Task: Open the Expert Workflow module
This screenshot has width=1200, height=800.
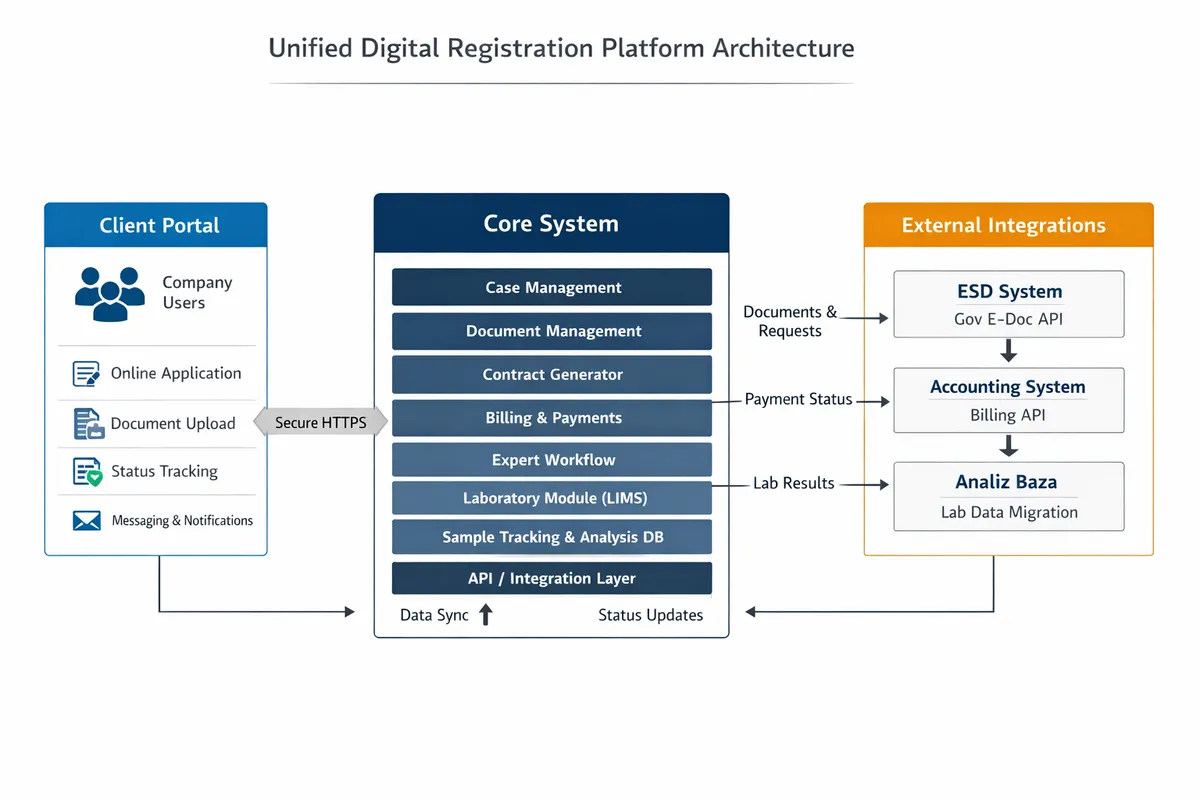Action: (552, 460)
